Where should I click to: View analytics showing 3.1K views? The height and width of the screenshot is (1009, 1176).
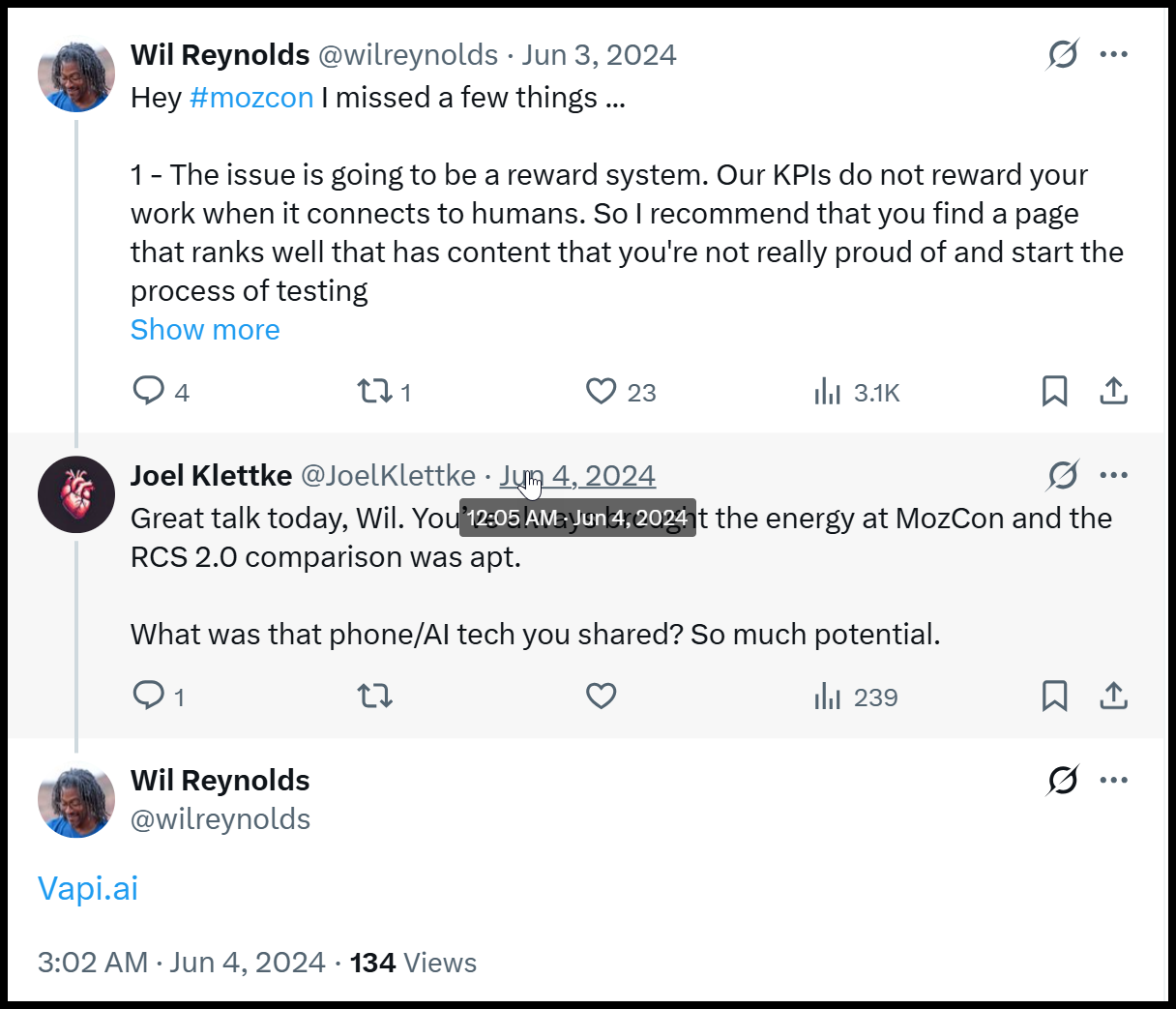click(828, 392)
